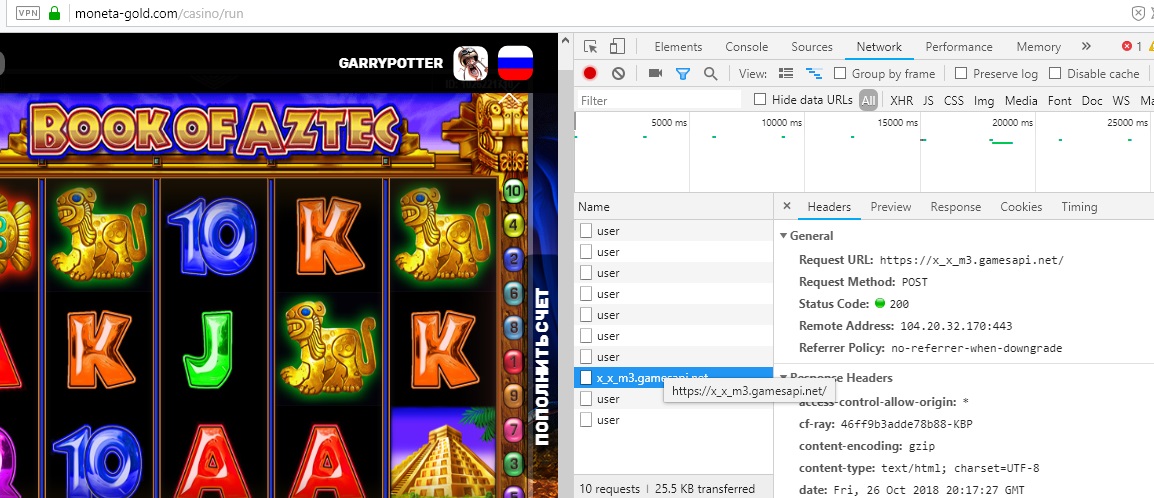
Task: Switch to the Console tab
Action: 746,47
